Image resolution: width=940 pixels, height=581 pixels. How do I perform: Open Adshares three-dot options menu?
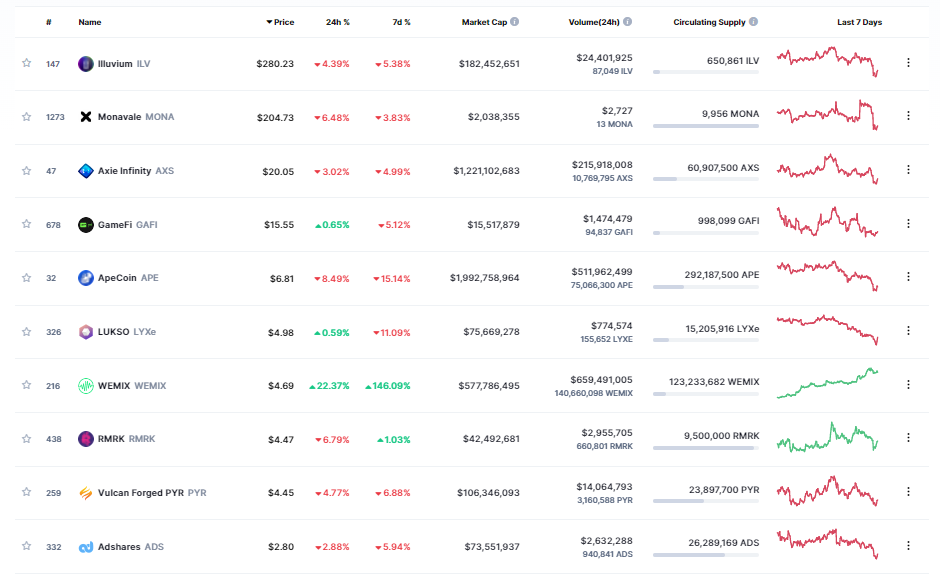click(x=908, y=546)
